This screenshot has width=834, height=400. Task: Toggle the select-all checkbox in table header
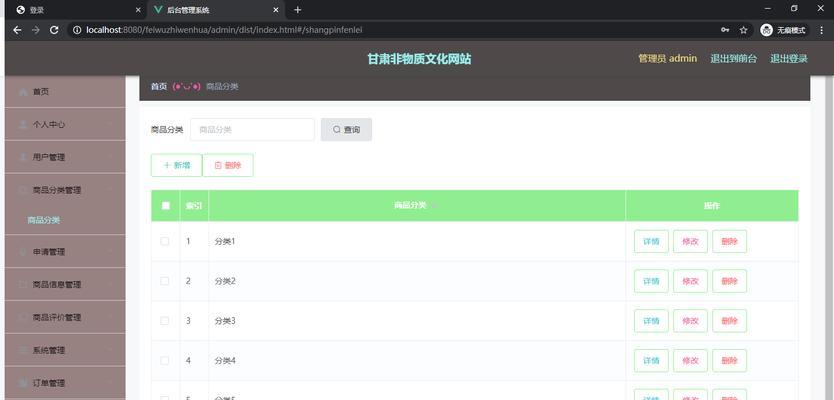[x=165, y=205]
